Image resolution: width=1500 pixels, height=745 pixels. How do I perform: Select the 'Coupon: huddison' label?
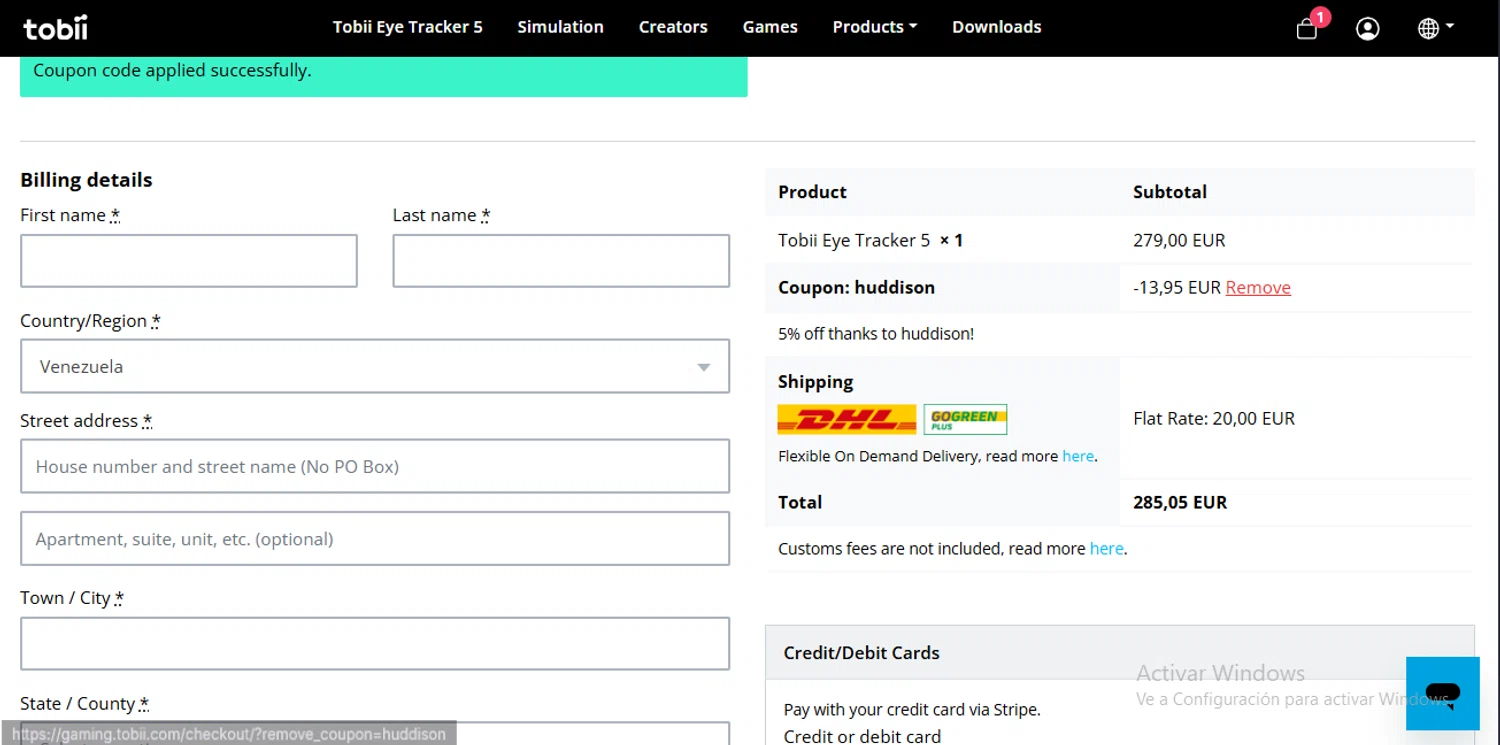pyautogui.click(x=856, y=287)
